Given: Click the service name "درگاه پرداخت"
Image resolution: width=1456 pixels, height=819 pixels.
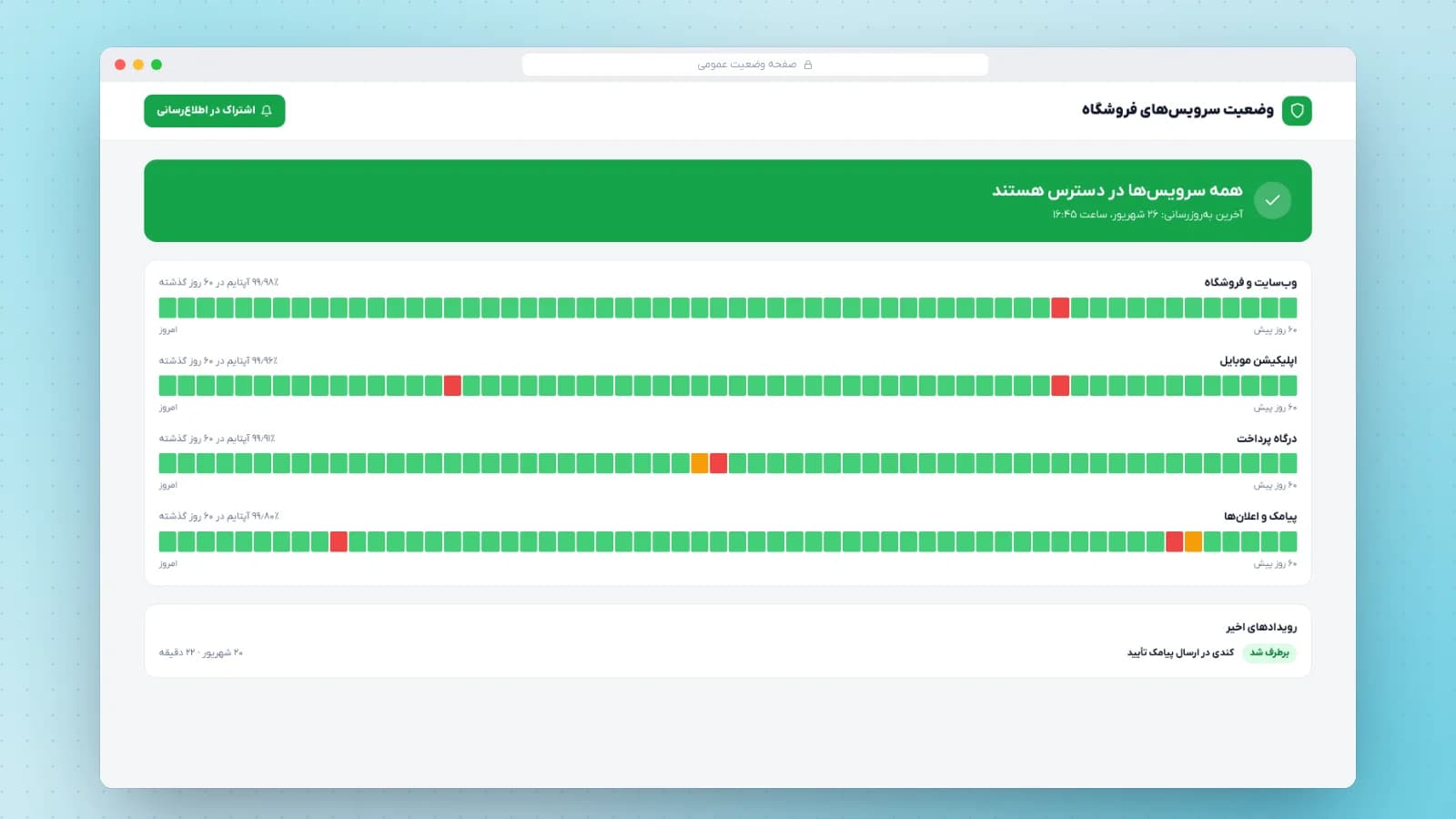Looking at the screenshot, I should pyautogui.click(x=1267, y=439).
